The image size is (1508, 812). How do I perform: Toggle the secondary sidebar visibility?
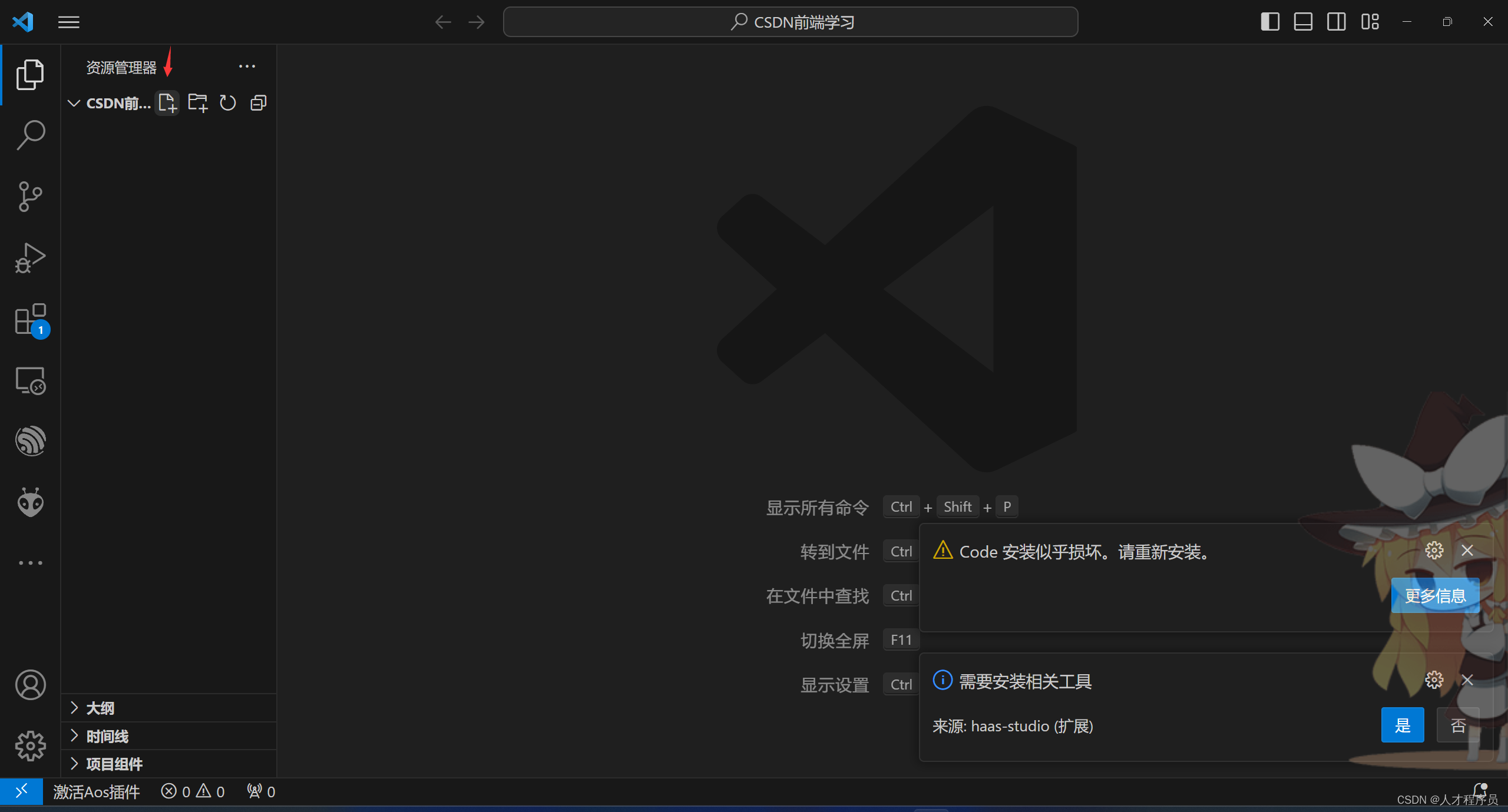tap(1336, 22)
